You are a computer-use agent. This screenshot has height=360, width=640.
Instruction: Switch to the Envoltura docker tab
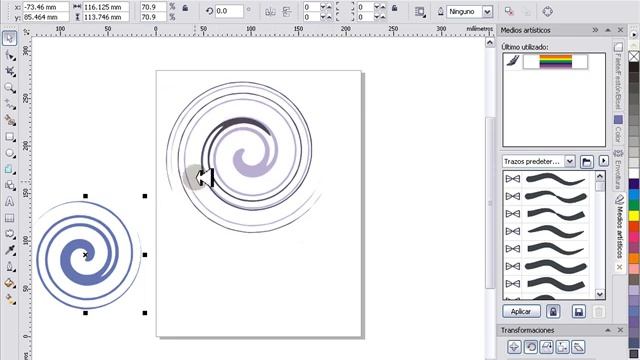618,169
